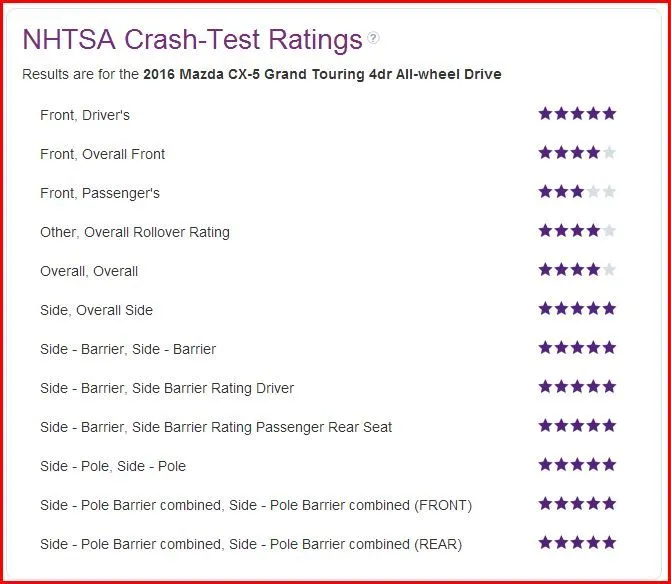Image resolution: width=671 pixels, height=584 pixels.
Task: Click the Side, Overall Side label
Action: click(97, 310)
